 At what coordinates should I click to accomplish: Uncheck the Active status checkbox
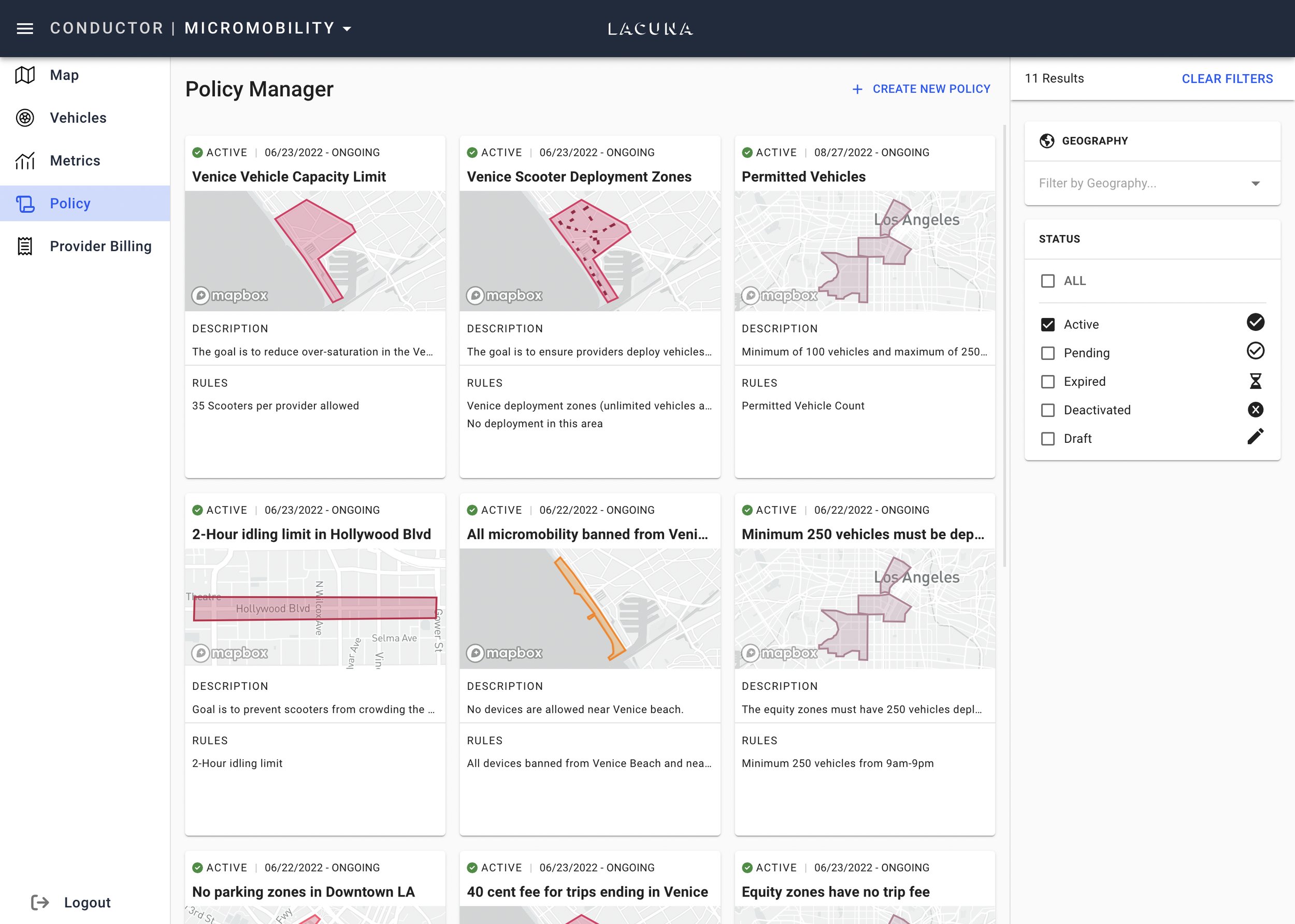click(1047, 324)
